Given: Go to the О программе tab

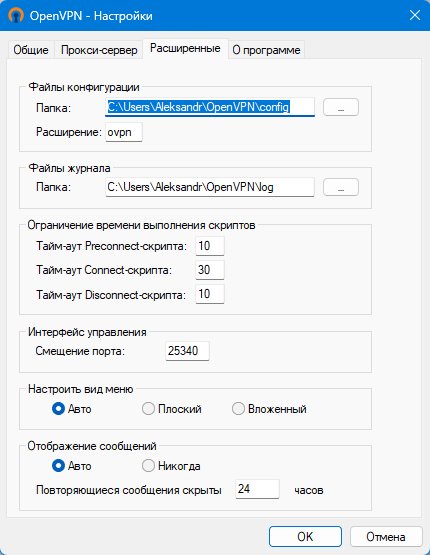Looking at the screenshot, I should [x=266, y=50].
